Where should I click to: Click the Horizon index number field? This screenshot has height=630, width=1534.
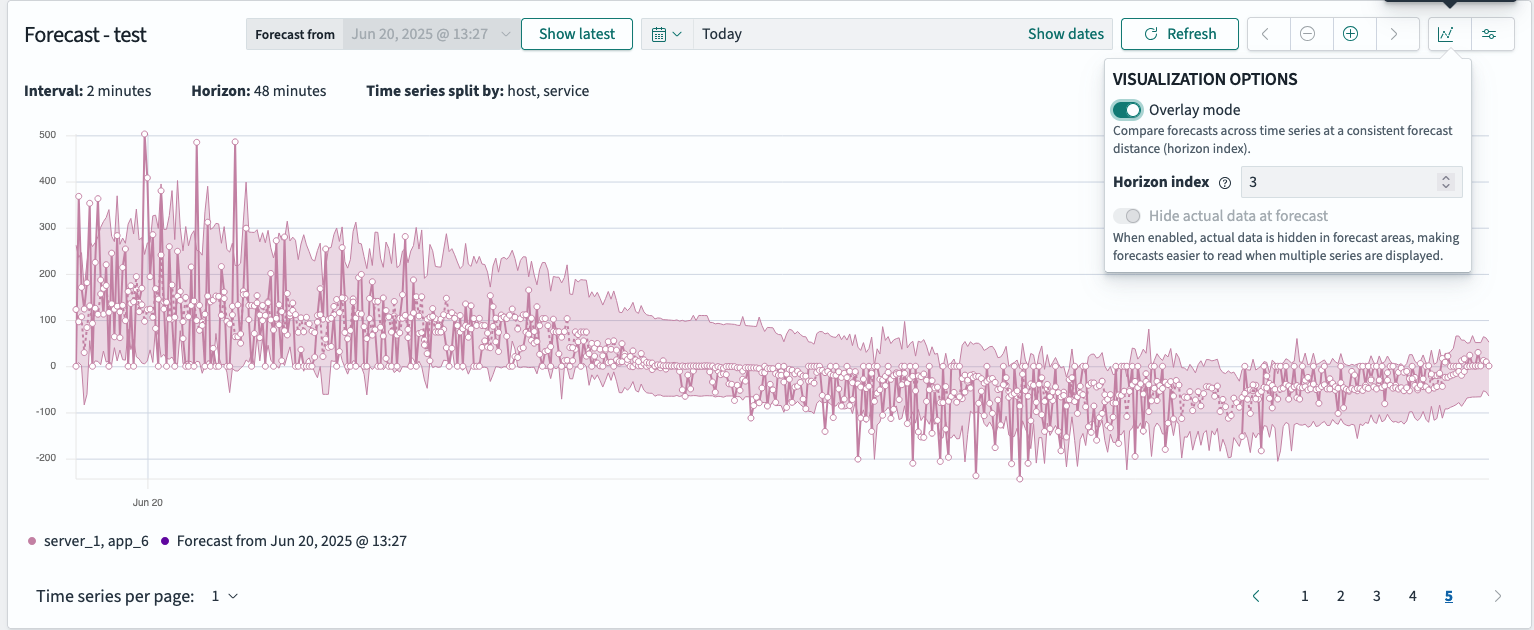1335,182
